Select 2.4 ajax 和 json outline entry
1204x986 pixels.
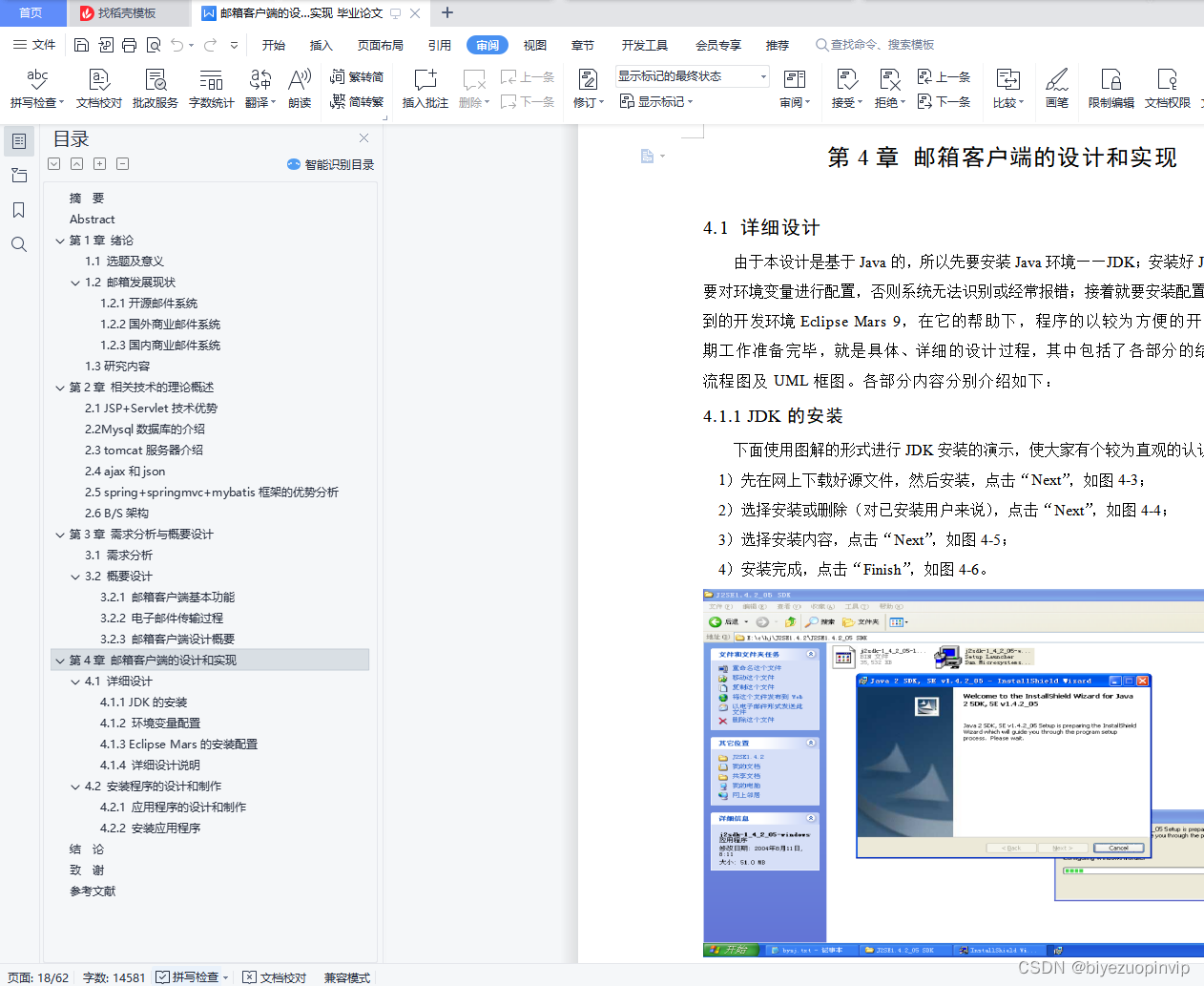(x=125, y=472)
